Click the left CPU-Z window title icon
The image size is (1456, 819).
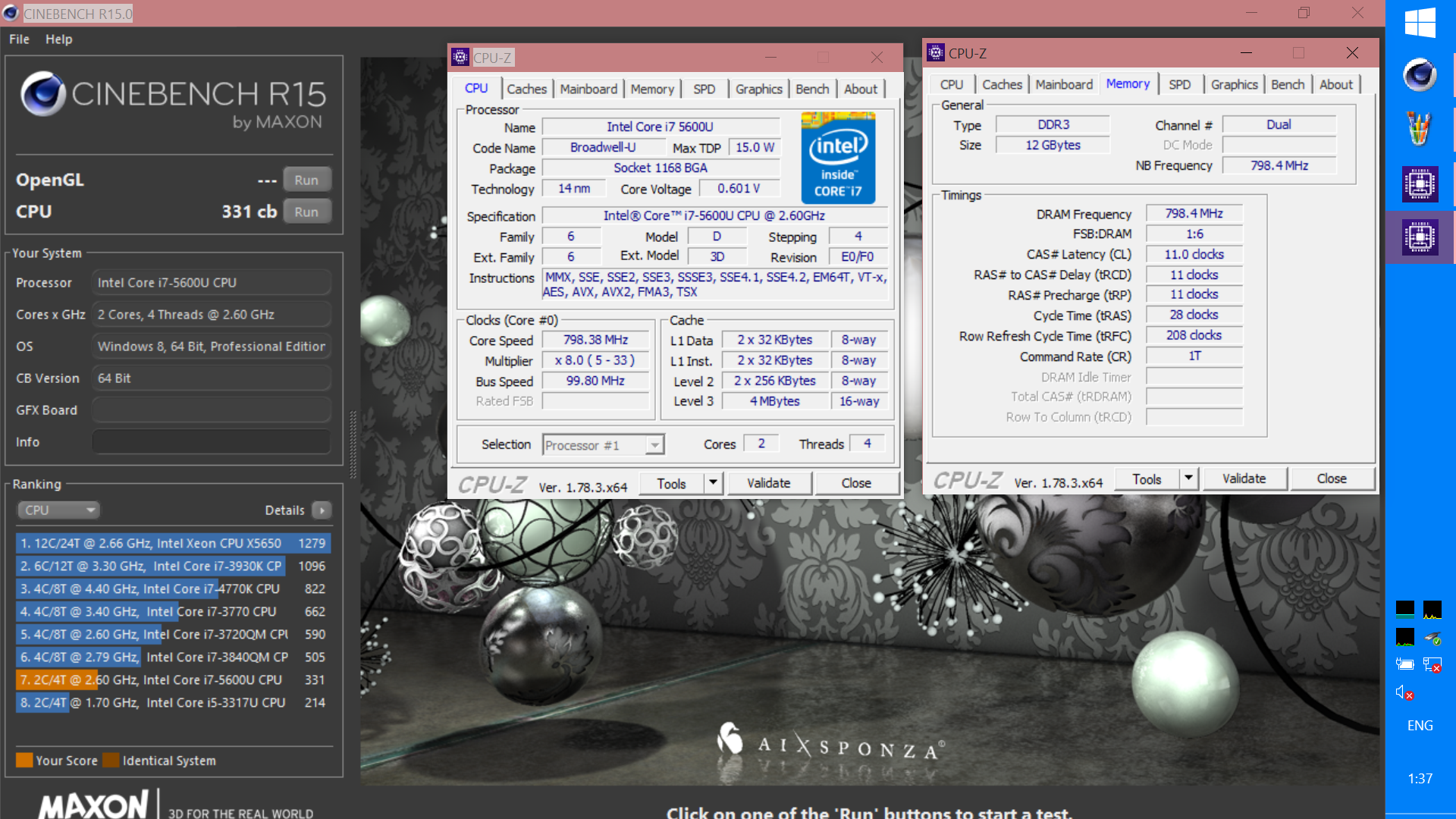[x=460, y=58]
